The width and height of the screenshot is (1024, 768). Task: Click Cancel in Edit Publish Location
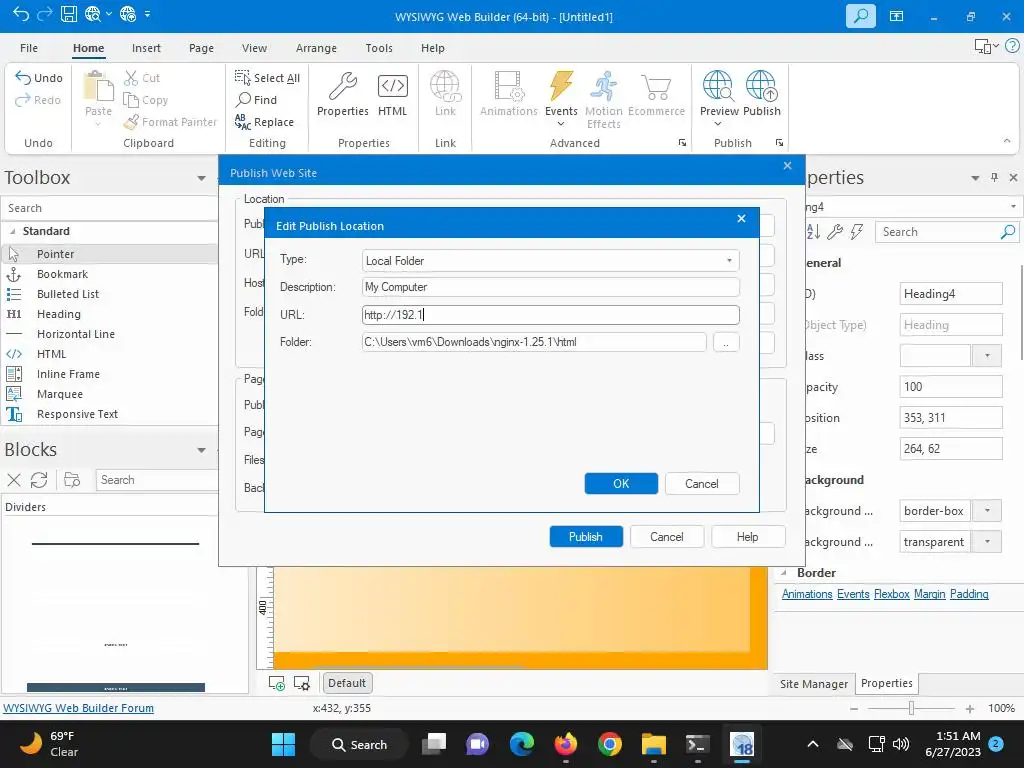tap(702, 484)
